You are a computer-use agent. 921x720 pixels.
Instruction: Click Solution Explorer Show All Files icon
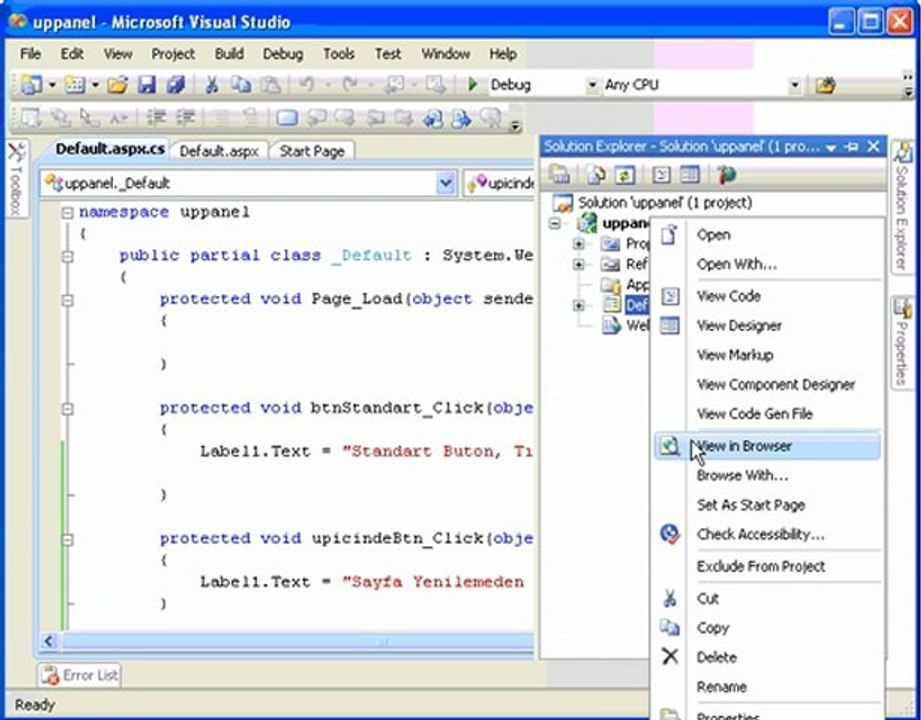click(x=596, y=174)
